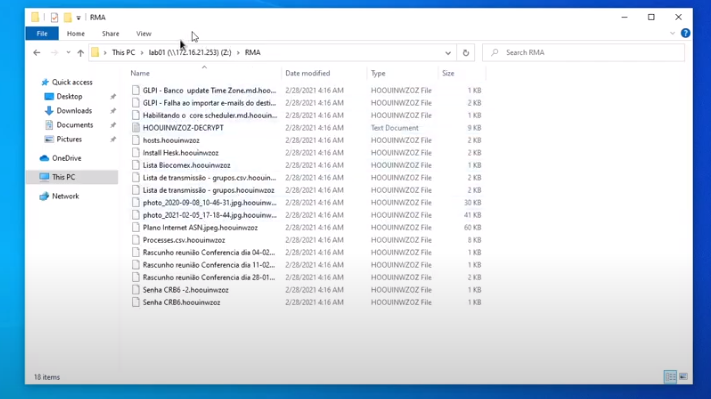Click file icon of HOOUINWZOZ-DECRYPT
Viewport: 711px width, 399px height.
click(136, 128)
